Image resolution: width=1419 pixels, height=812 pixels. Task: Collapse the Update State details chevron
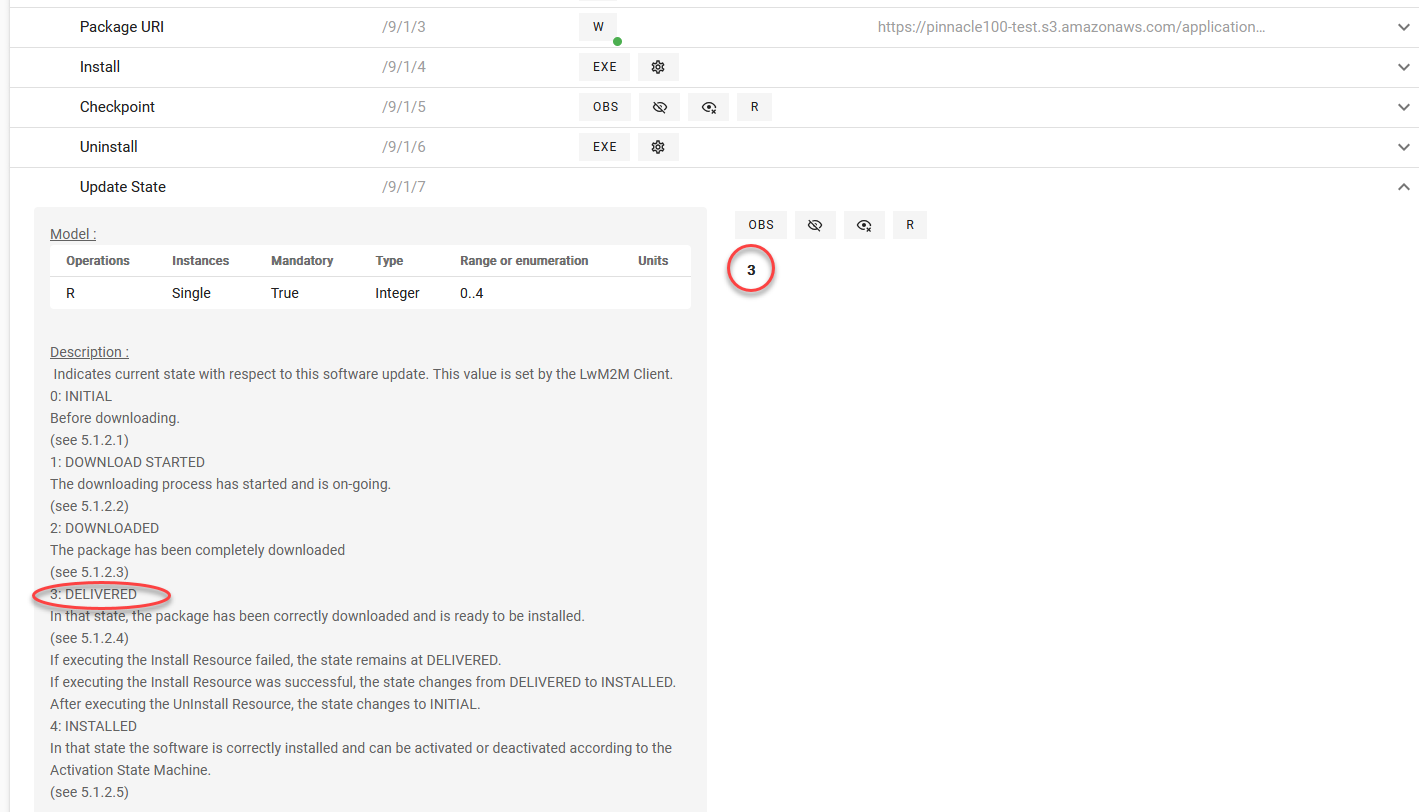pyautogui.click(x=1403, y=187)
